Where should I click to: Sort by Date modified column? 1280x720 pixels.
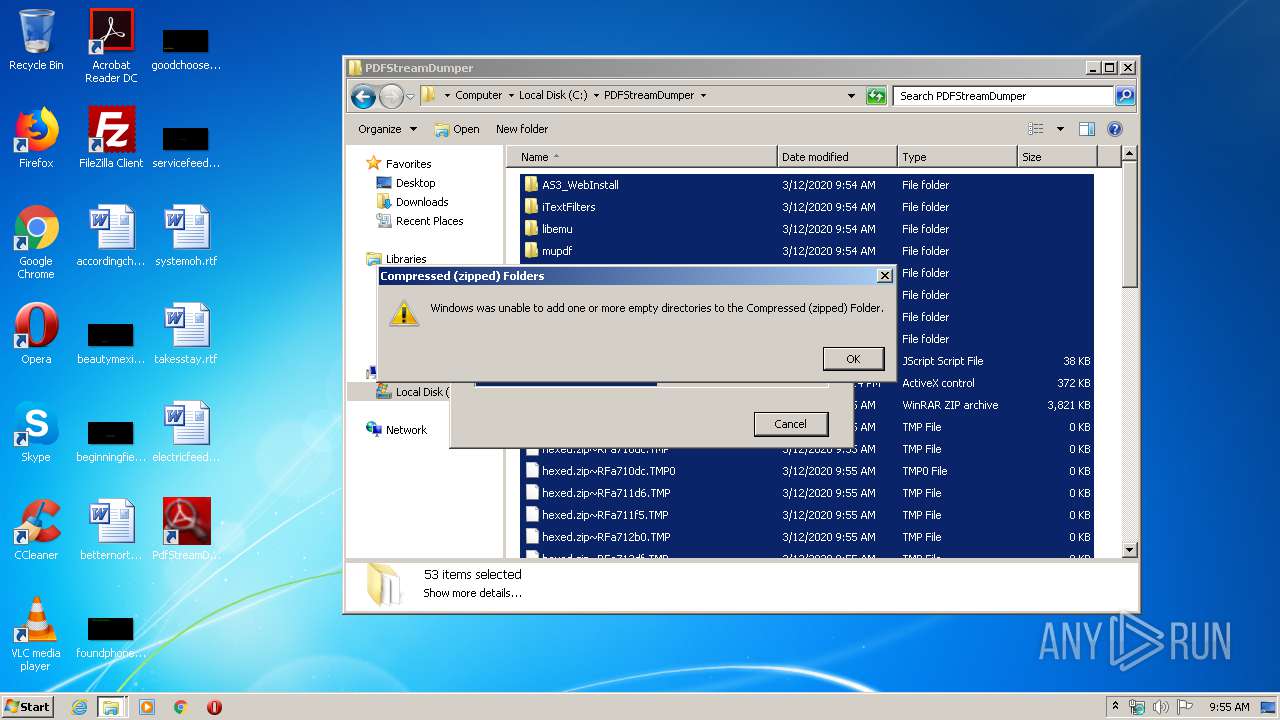coord(837,157)
